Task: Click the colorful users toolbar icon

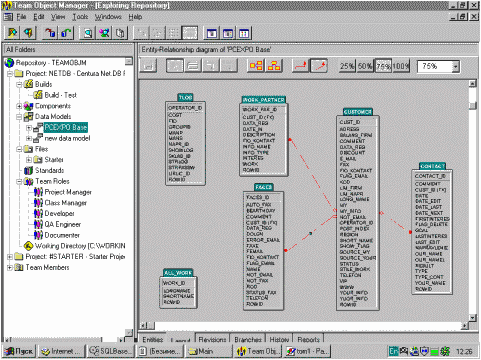Action: pyautogui.click(x=104, y=33)
